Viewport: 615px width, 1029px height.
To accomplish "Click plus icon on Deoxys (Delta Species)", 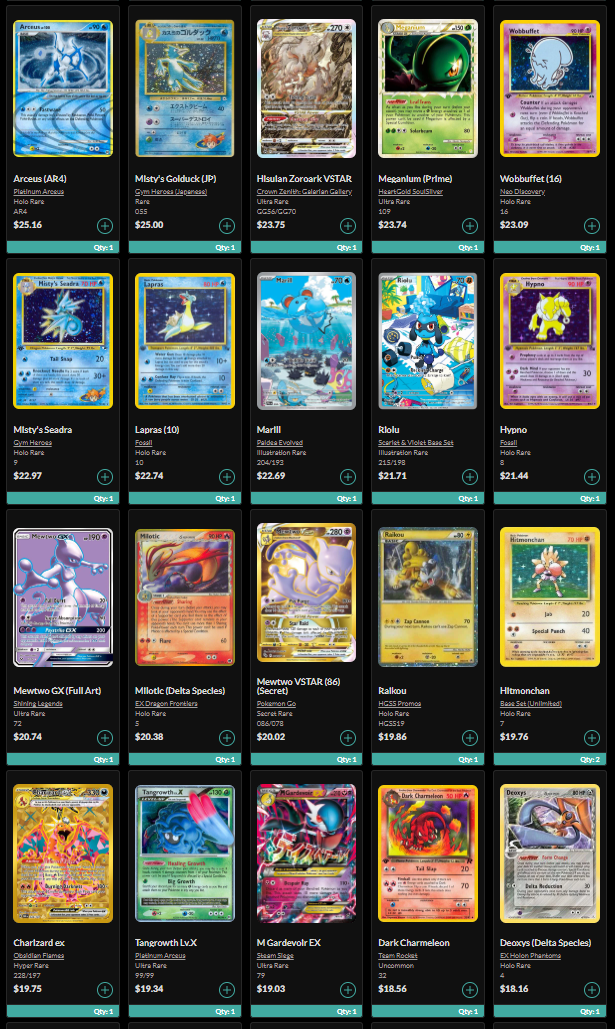I will pyautogui.click(x=591, y=990).
